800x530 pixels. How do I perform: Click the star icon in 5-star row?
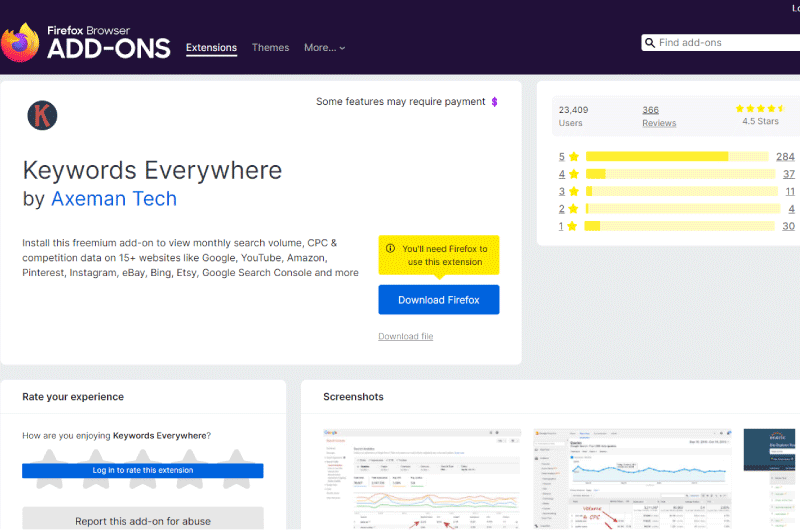click(x=574, y=157)
